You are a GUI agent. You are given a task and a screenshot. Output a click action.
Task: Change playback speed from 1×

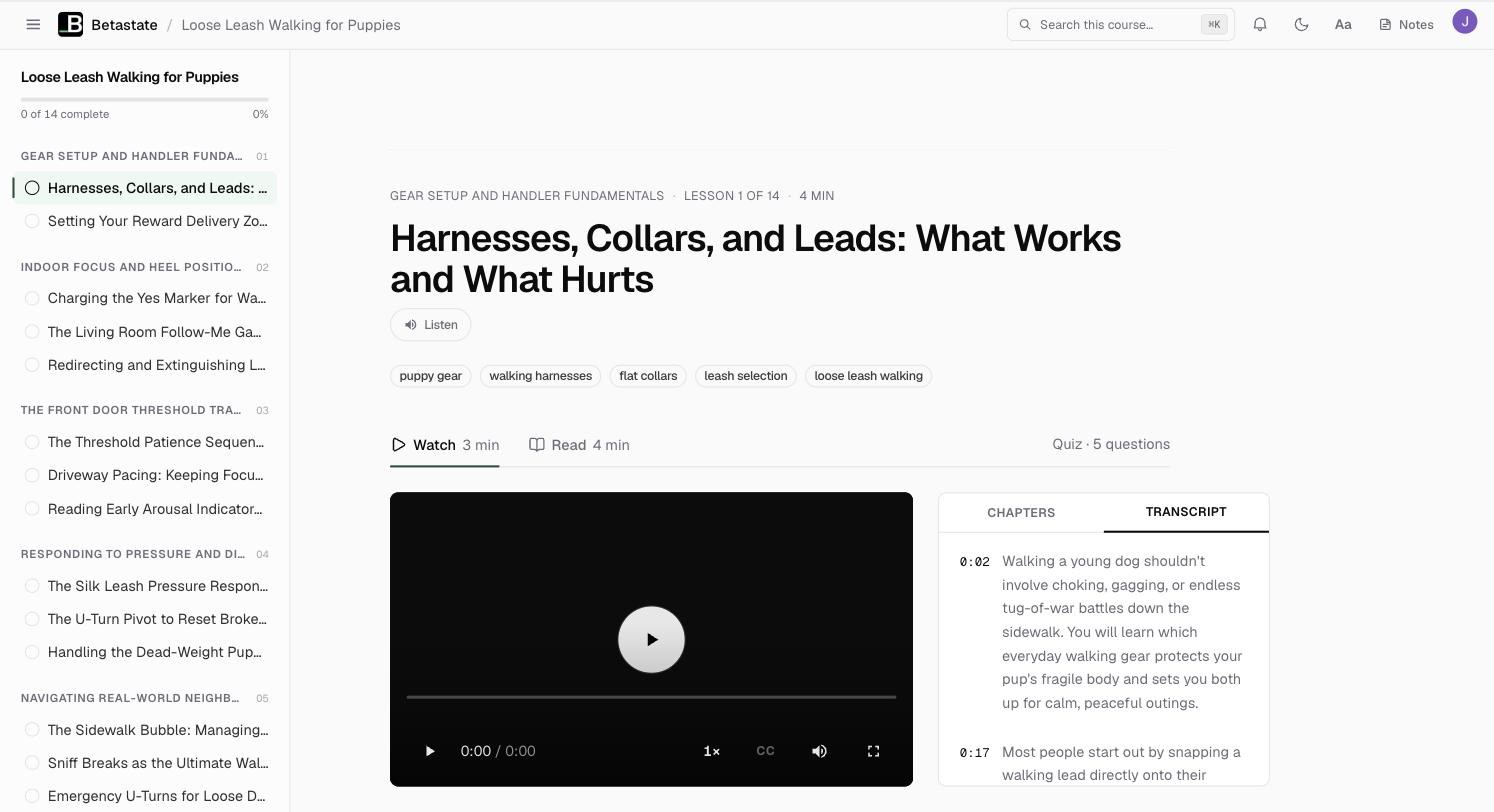tap(712, 751)
